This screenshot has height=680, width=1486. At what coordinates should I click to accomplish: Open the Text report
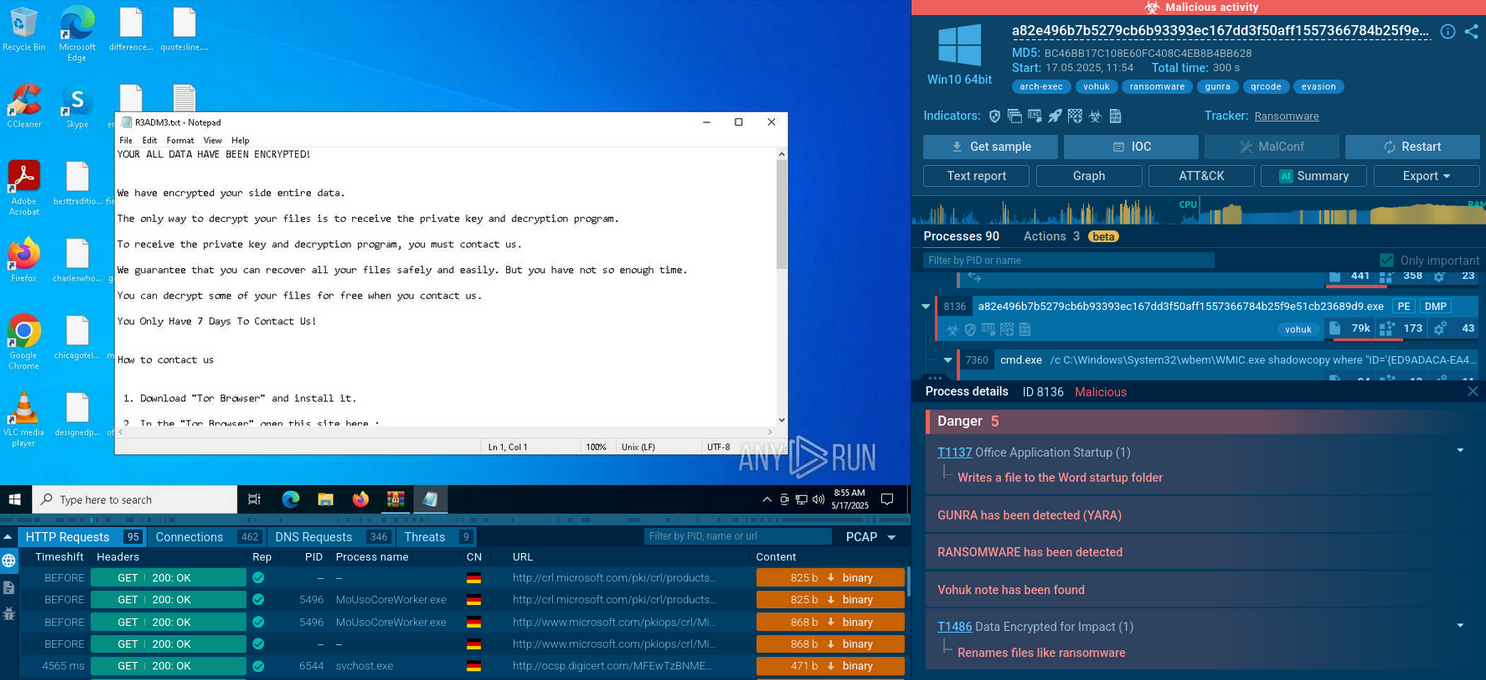coord(976,176)
